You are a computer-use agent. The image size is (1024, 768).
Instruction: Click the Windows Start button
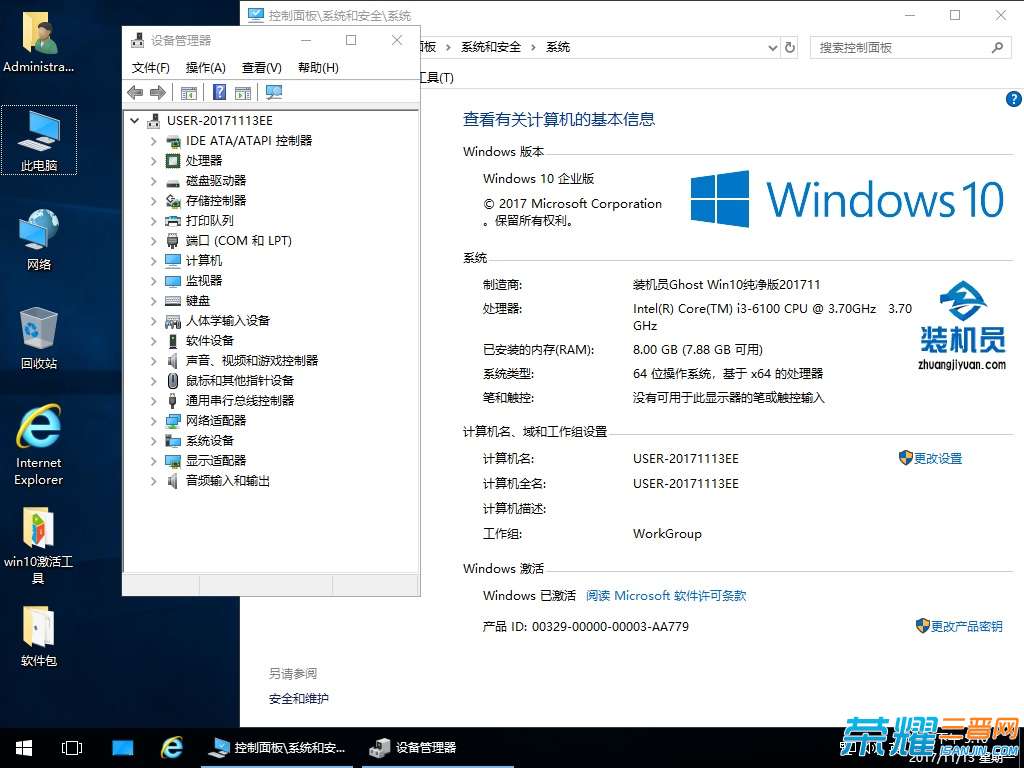[24, 748]
